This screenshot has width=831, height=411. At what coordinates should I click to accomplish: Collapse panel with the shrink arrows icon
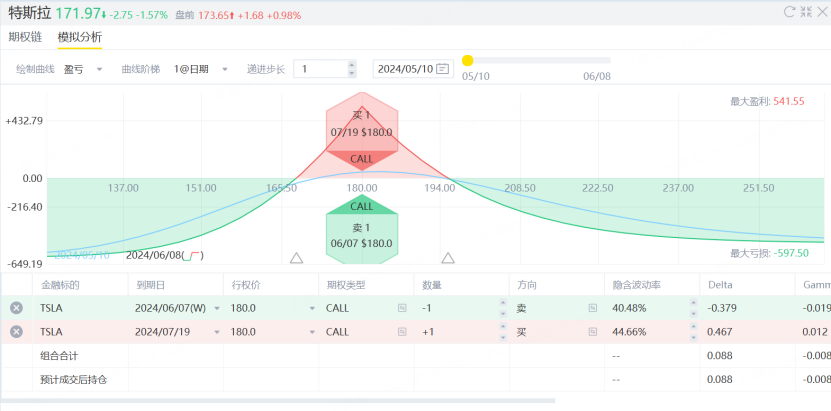[x=806, y=12]
